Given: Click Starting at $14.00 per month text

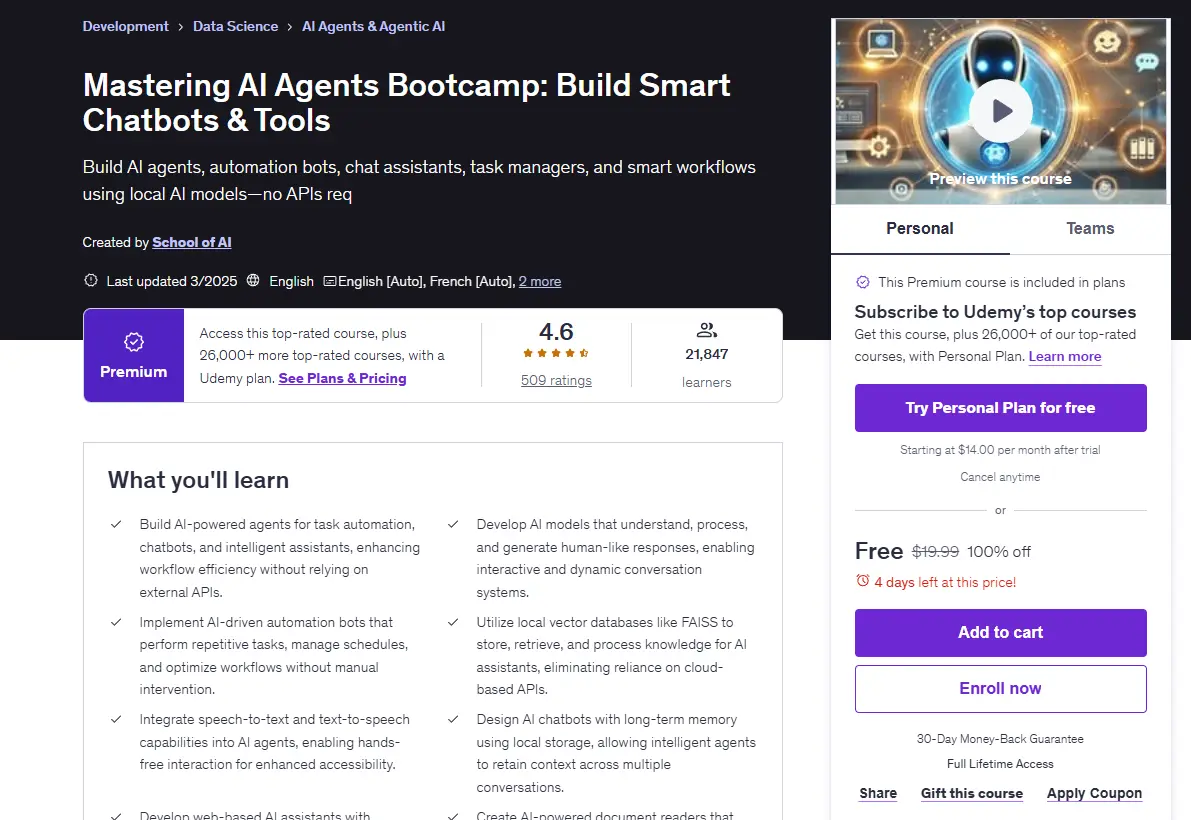Looking at the screenshot, I should click(x=1000, y=449).
